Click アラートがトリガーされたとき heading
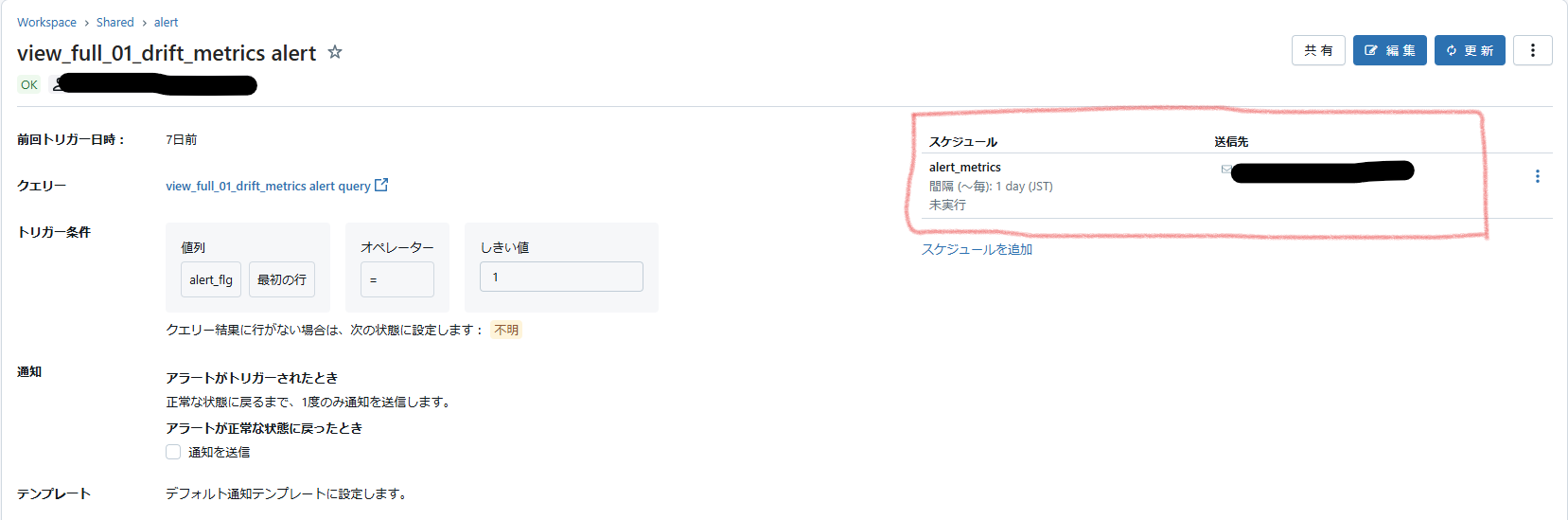Screen dimensions: 1568x520 pos(252,378)
